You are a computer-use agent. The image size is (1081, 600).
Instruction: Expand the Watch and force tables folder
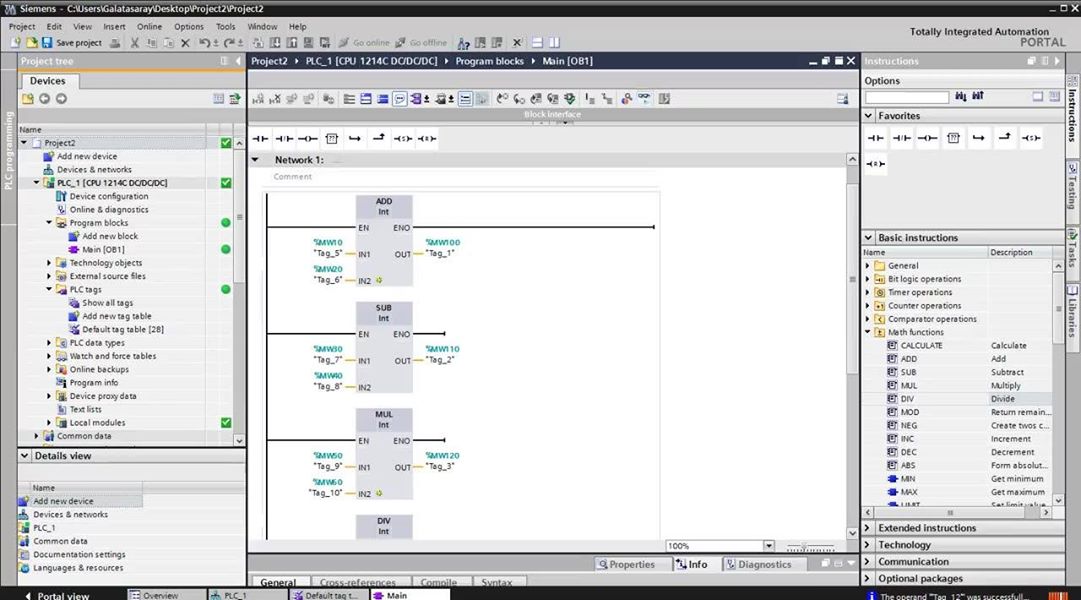click(x=49, y=356)
